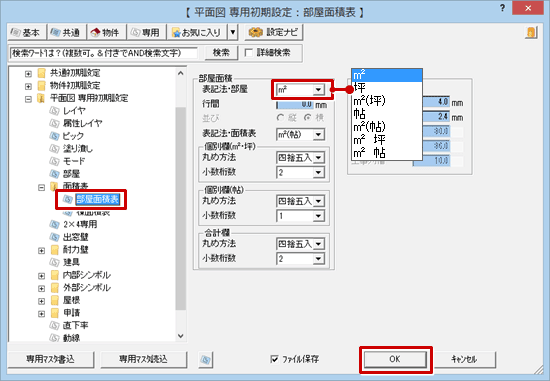Expand the お気に入り dropdown arrow
Image resolution: width=550 pixels, height=381 pixels.
point(233,33)
